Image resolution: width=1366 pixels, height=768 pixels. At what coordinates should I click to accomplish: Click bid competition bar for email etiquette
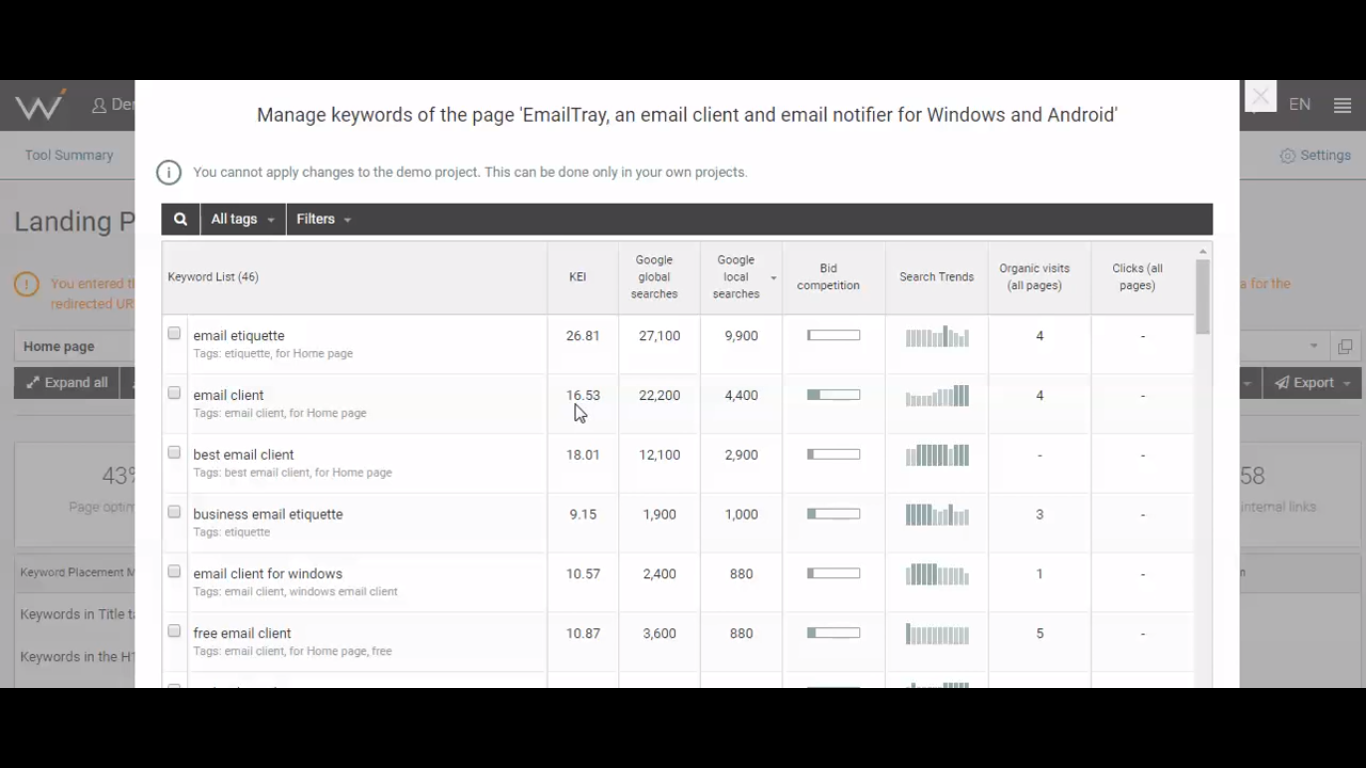(x=834, y=335)
